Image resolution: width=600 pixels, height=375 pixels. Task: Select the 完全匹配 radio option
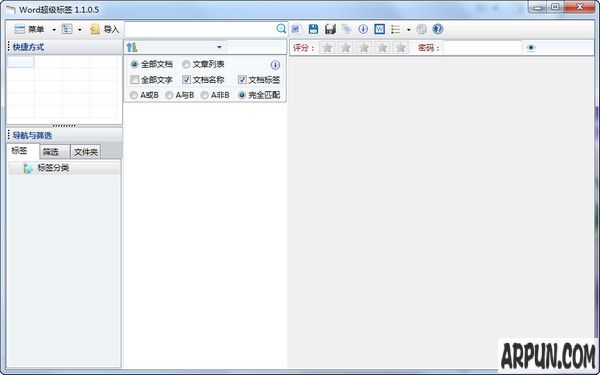259,95
